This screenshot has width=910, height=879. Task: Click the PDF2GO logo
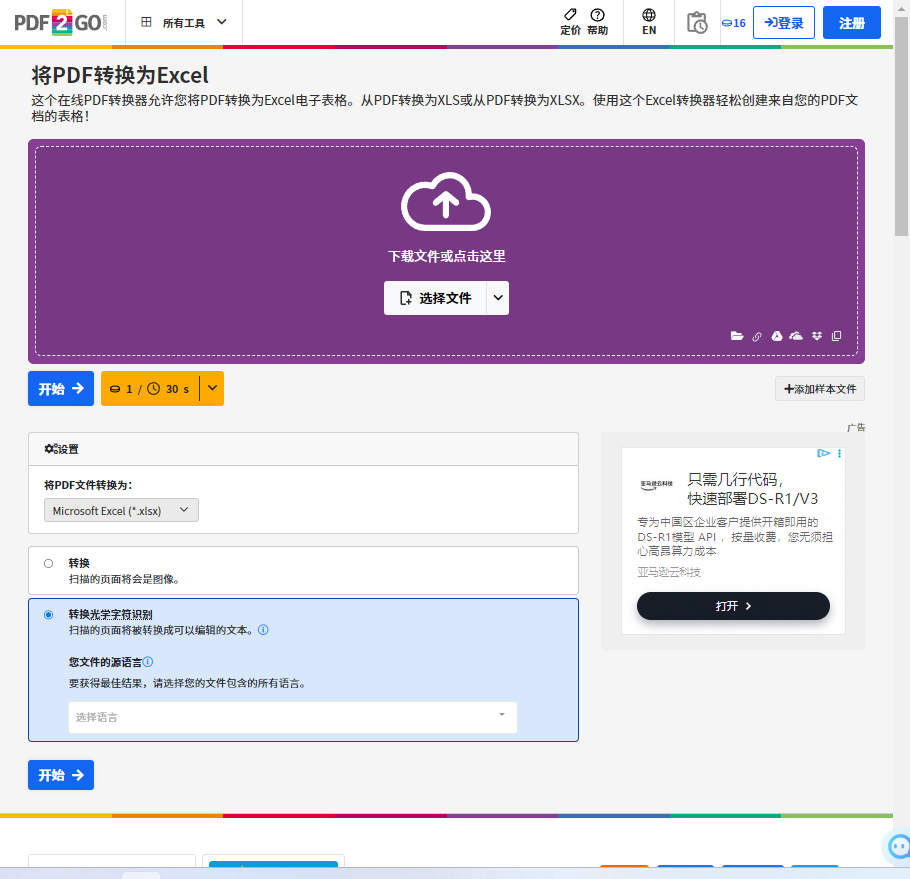[x=58, y=22]
